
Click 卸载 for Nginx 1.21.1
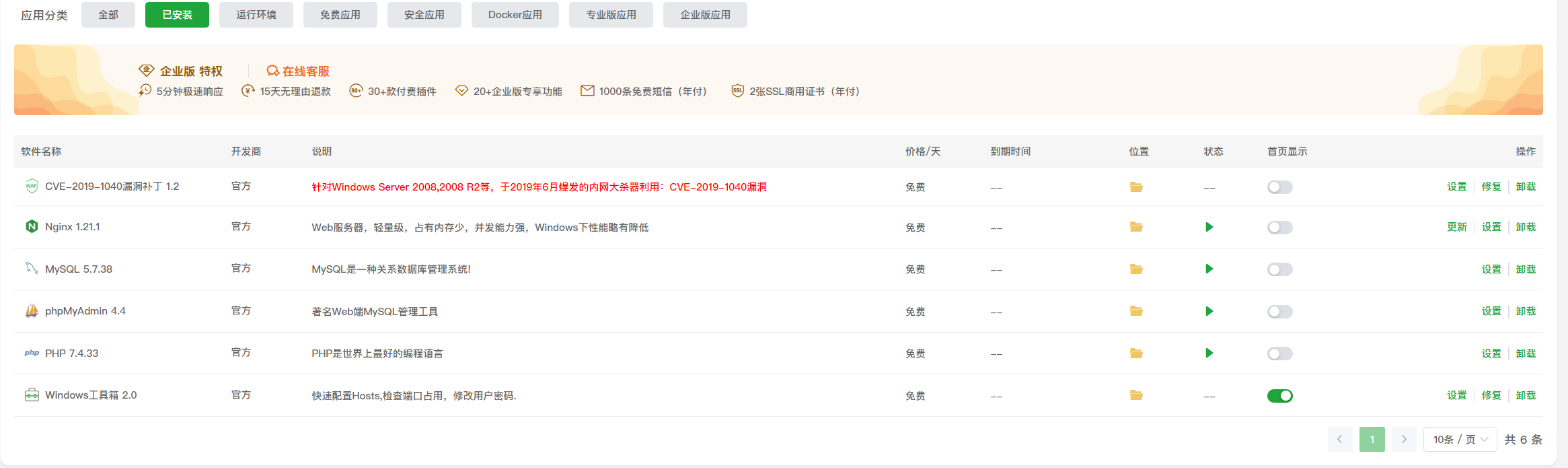coord(1526,227)
